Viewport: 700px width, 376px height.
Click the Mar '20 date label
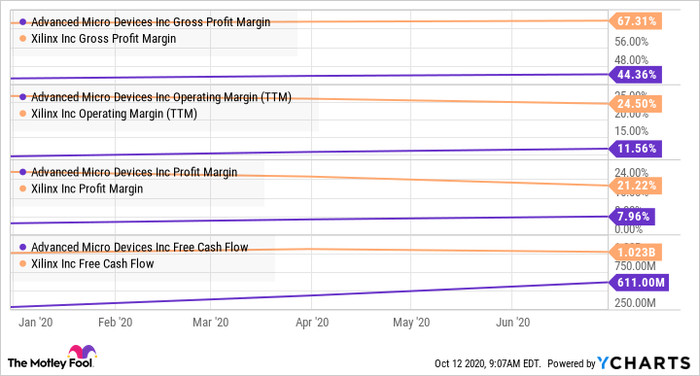pos(210,322)
